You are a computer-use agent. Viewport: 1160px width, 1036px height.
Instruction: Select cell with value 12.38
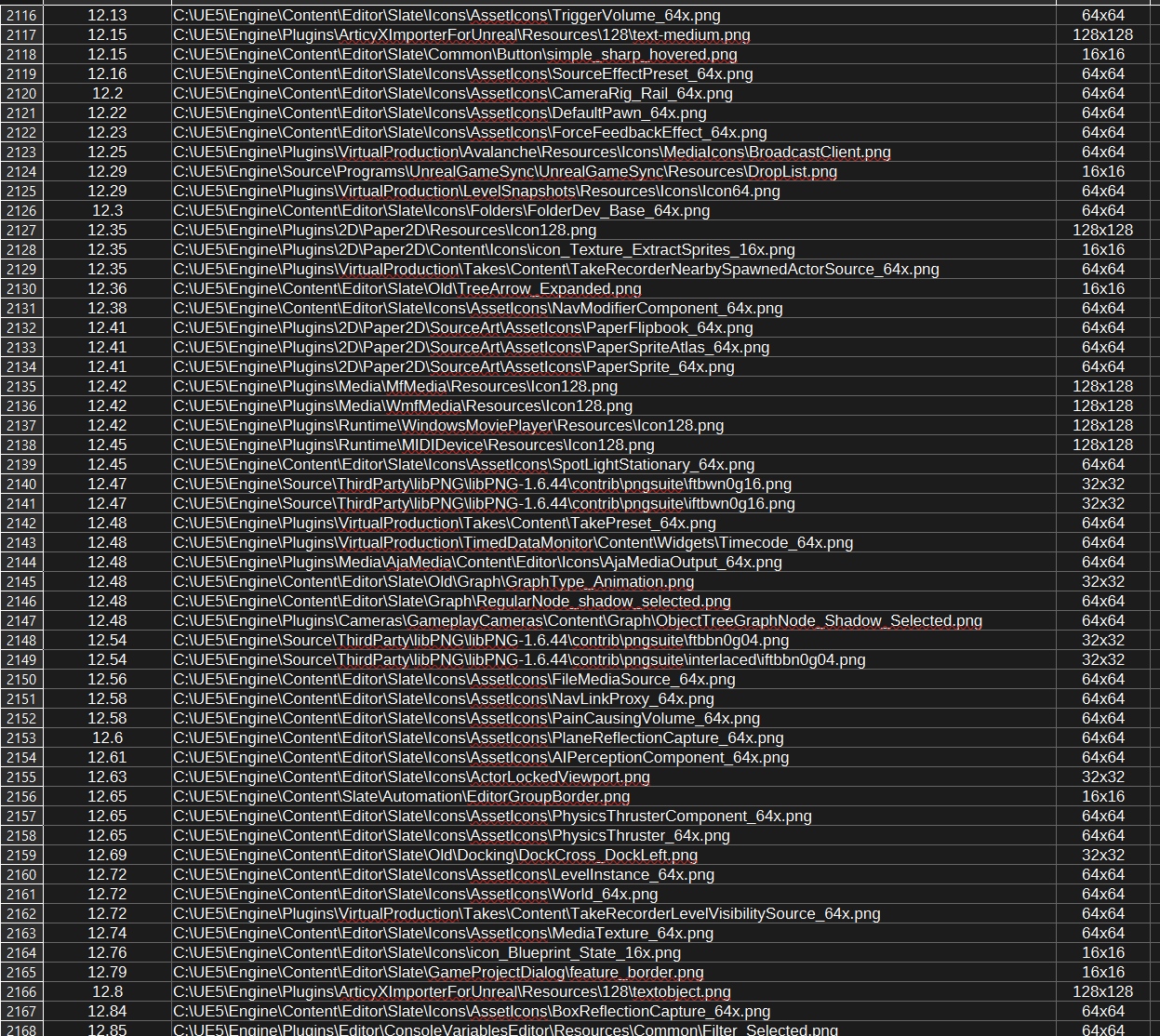pyautogui.click(x=107, y=308)
